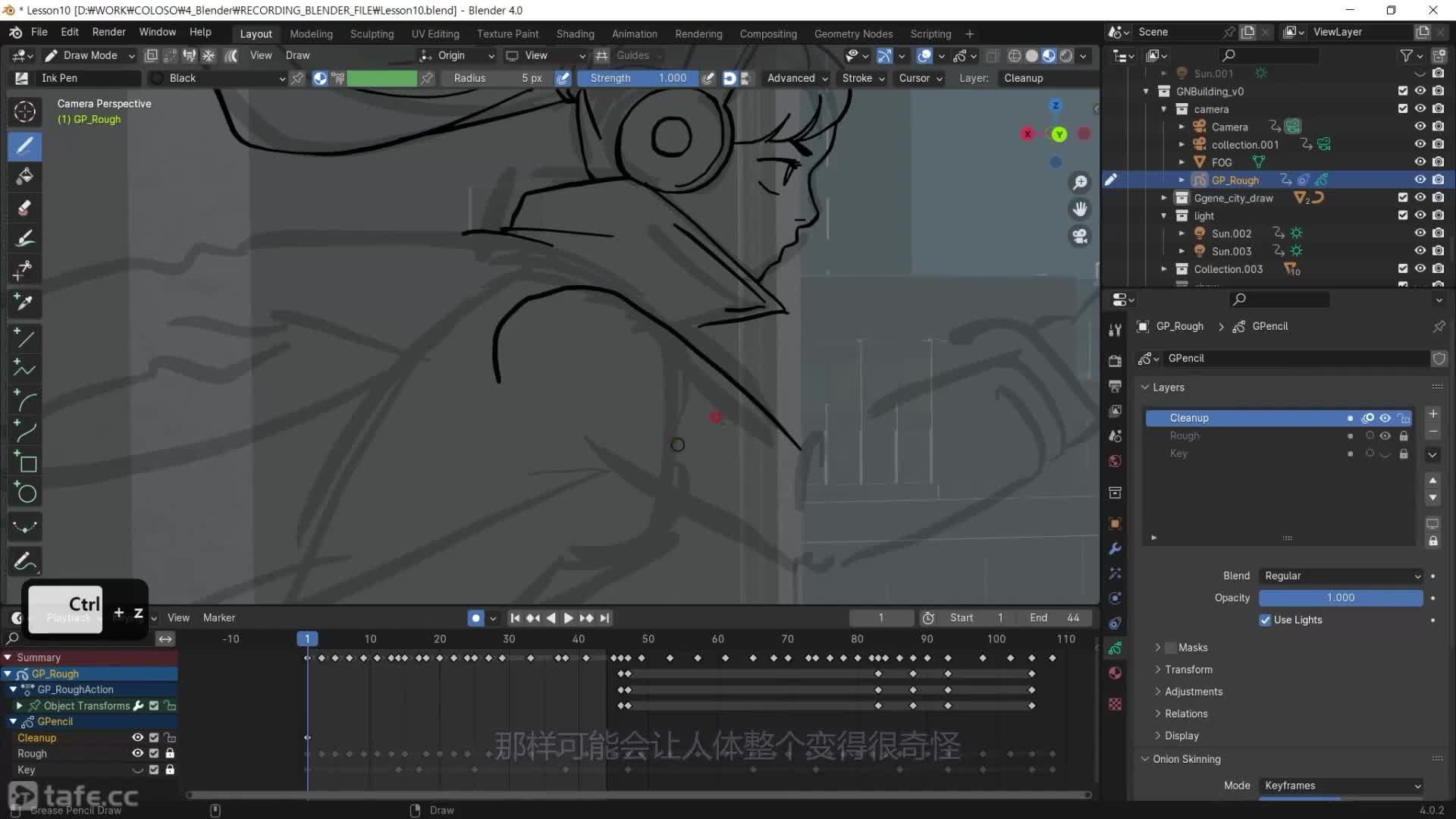Switch to the Shading workspace tab
Screen dimensions: 1456x819
(x=575, y=33)
